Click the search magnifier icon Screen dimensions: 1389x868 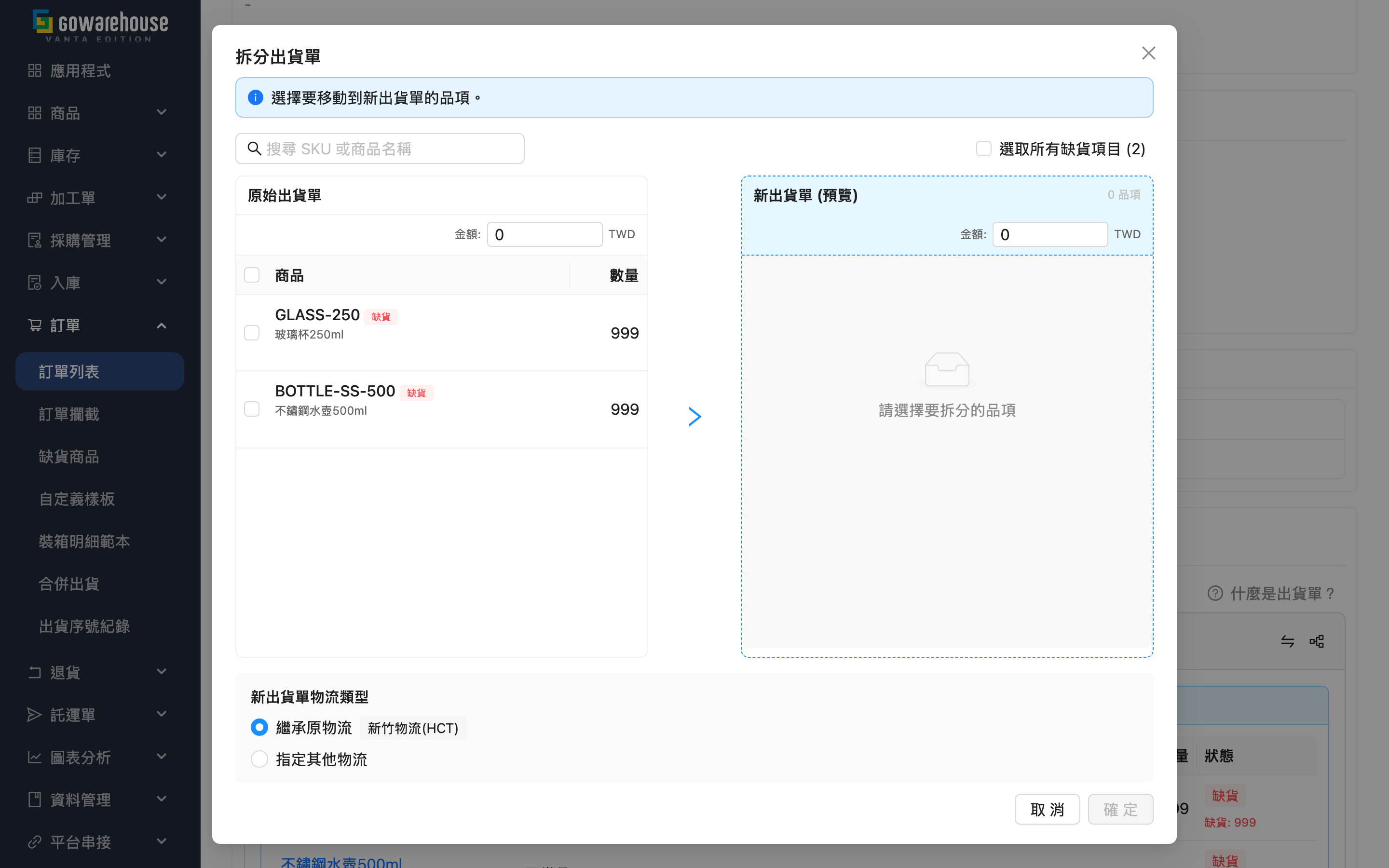click(x=254, y=149)
